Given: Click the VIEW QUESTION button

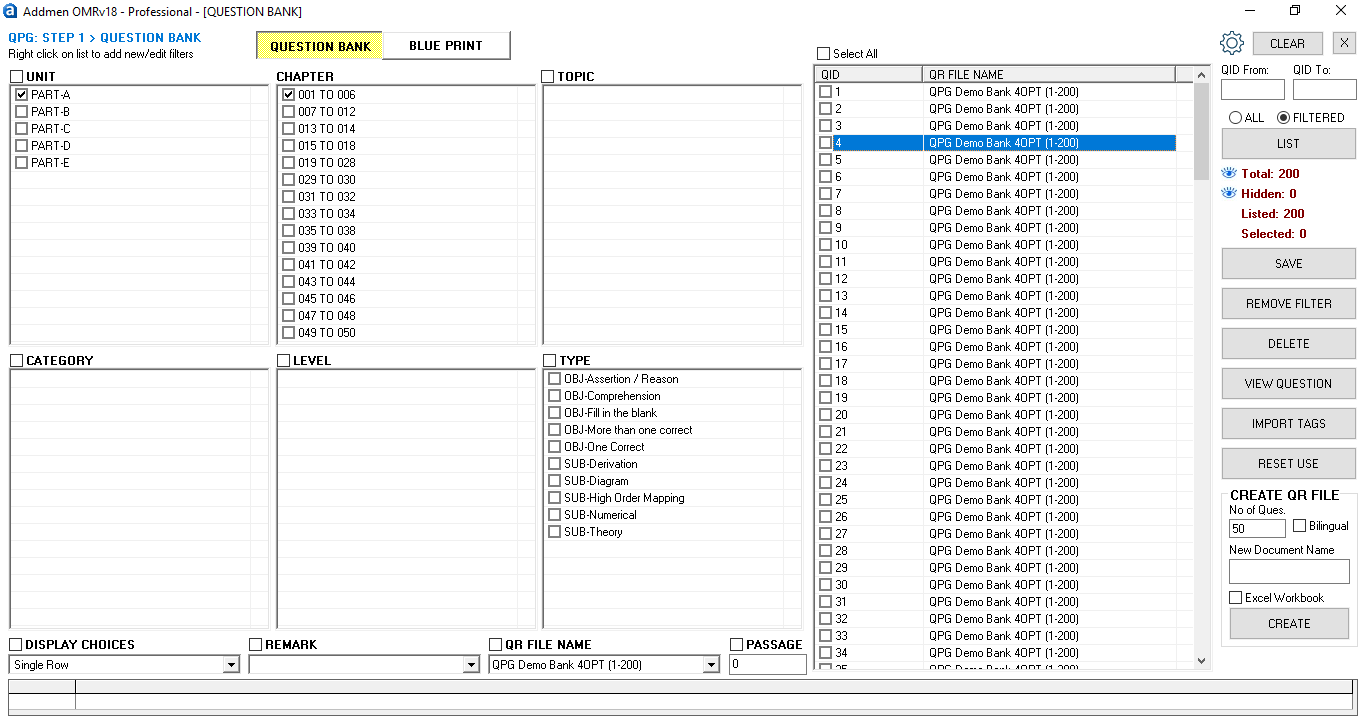Looking at the screenshot, I should (1288, 383).
